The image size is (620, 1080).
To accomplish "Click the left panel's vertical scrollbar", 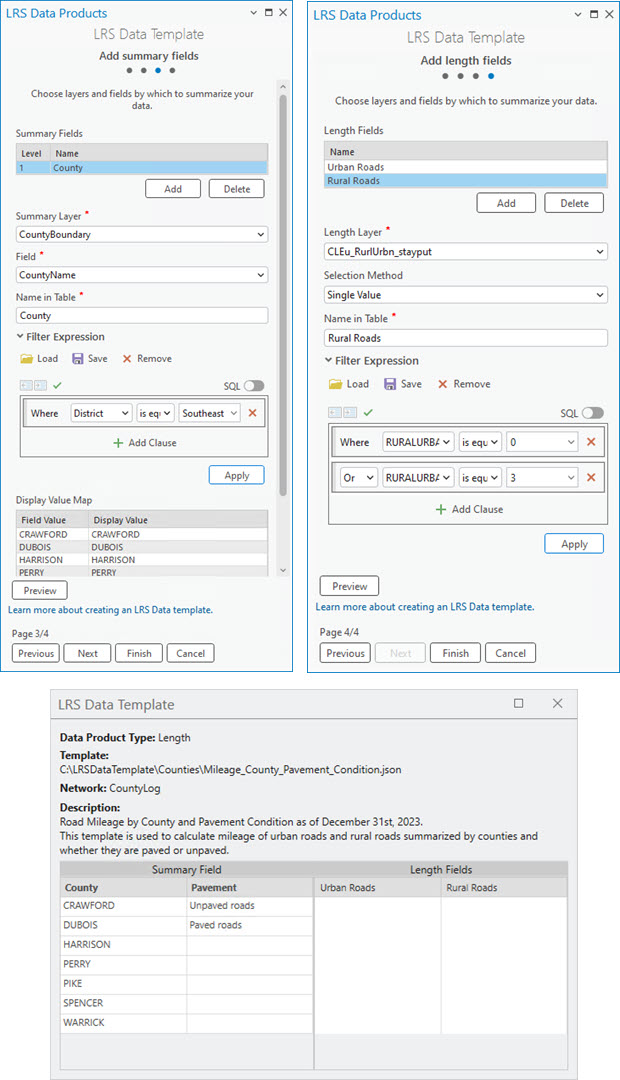I will [x=282, y=296].
